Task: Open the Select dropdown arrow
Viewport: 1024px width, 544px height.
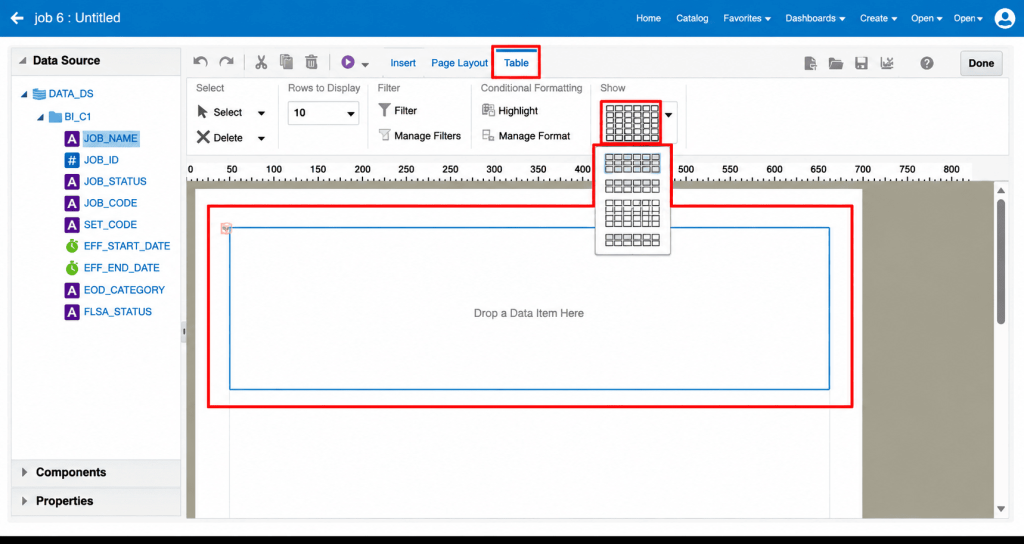Action: coord(261,113)
